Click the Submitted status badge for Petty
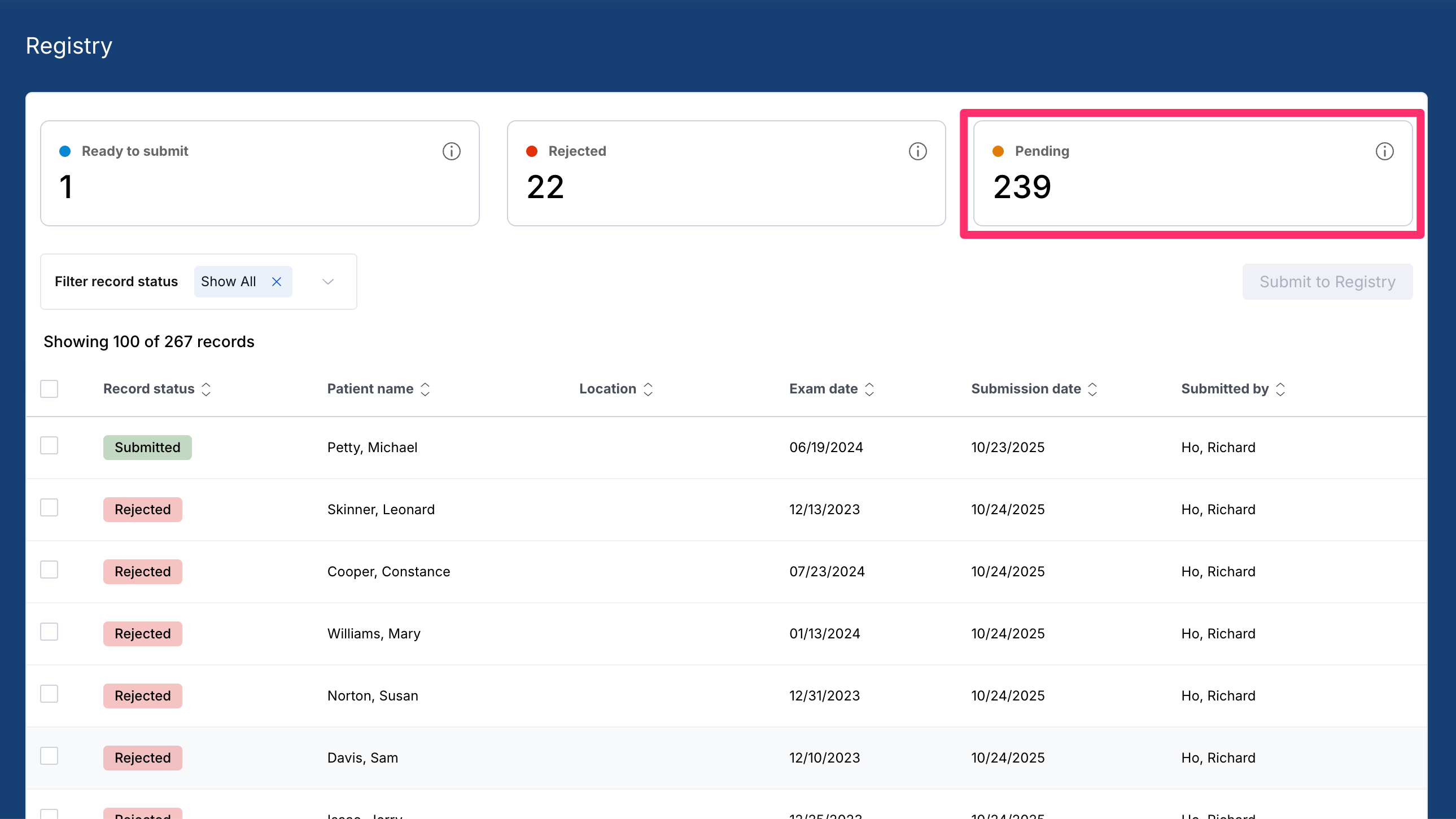Screen dimensions: 1456x819 pyautogui.click(x=147, y=447)
